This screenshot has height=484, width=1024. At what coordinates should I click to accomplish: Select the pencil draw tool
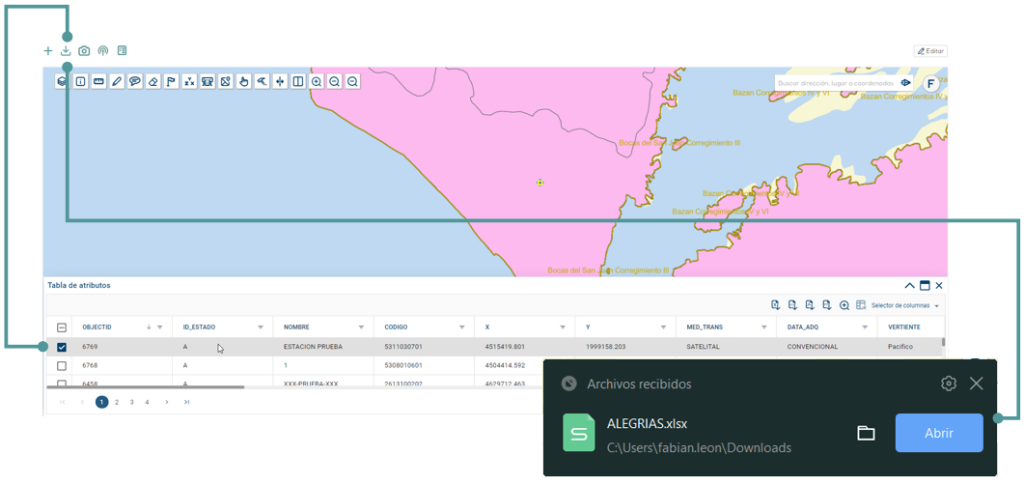pyautogui.click(x=117, y=82)
